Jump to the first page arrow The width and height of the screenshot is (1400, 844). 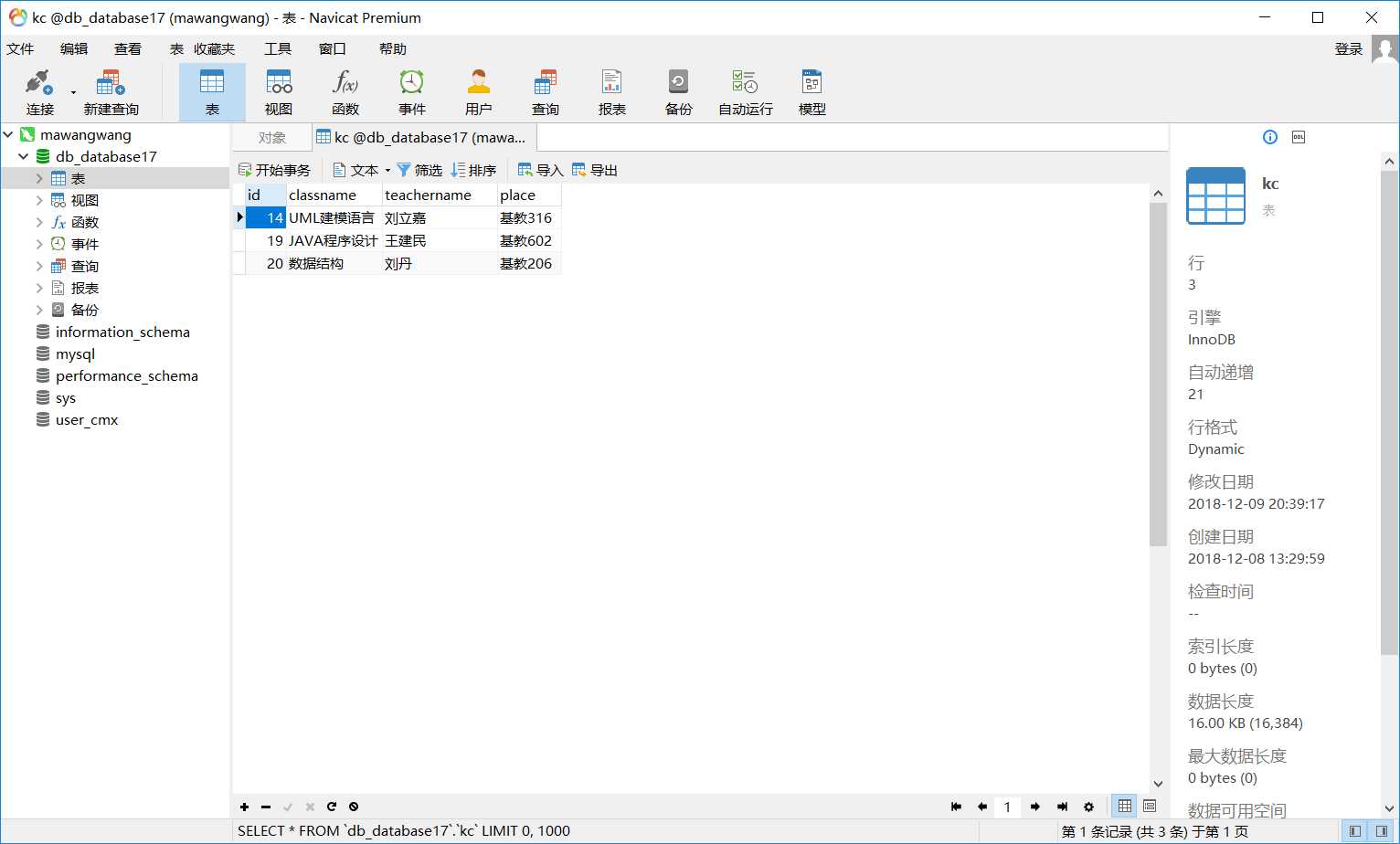tap(956, 807)
